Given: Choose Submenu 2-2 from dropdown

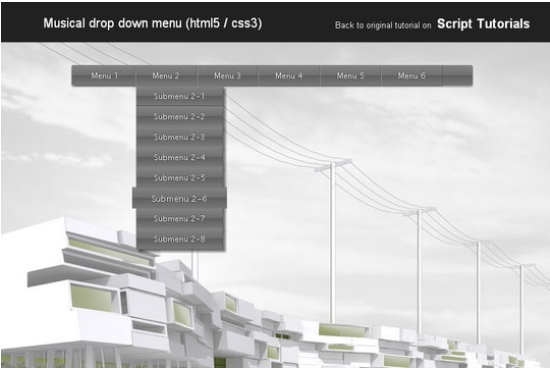Looking at the screenshot, I should 179,116.
